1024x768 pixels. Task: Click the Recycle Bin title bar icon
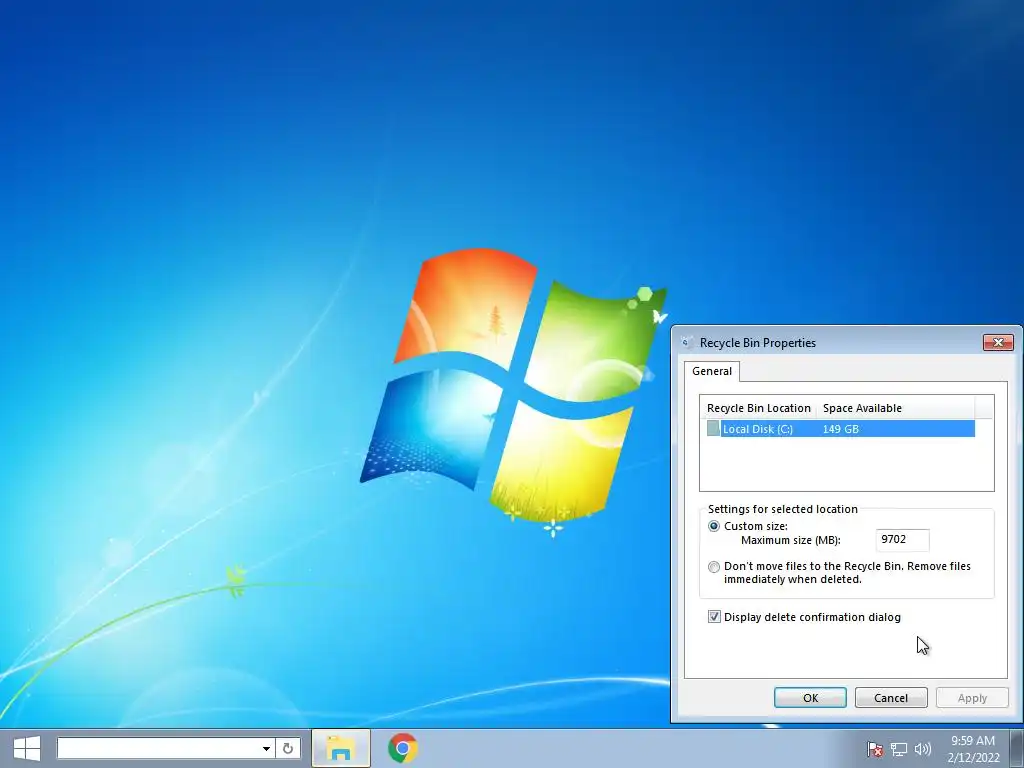point(686,342)
